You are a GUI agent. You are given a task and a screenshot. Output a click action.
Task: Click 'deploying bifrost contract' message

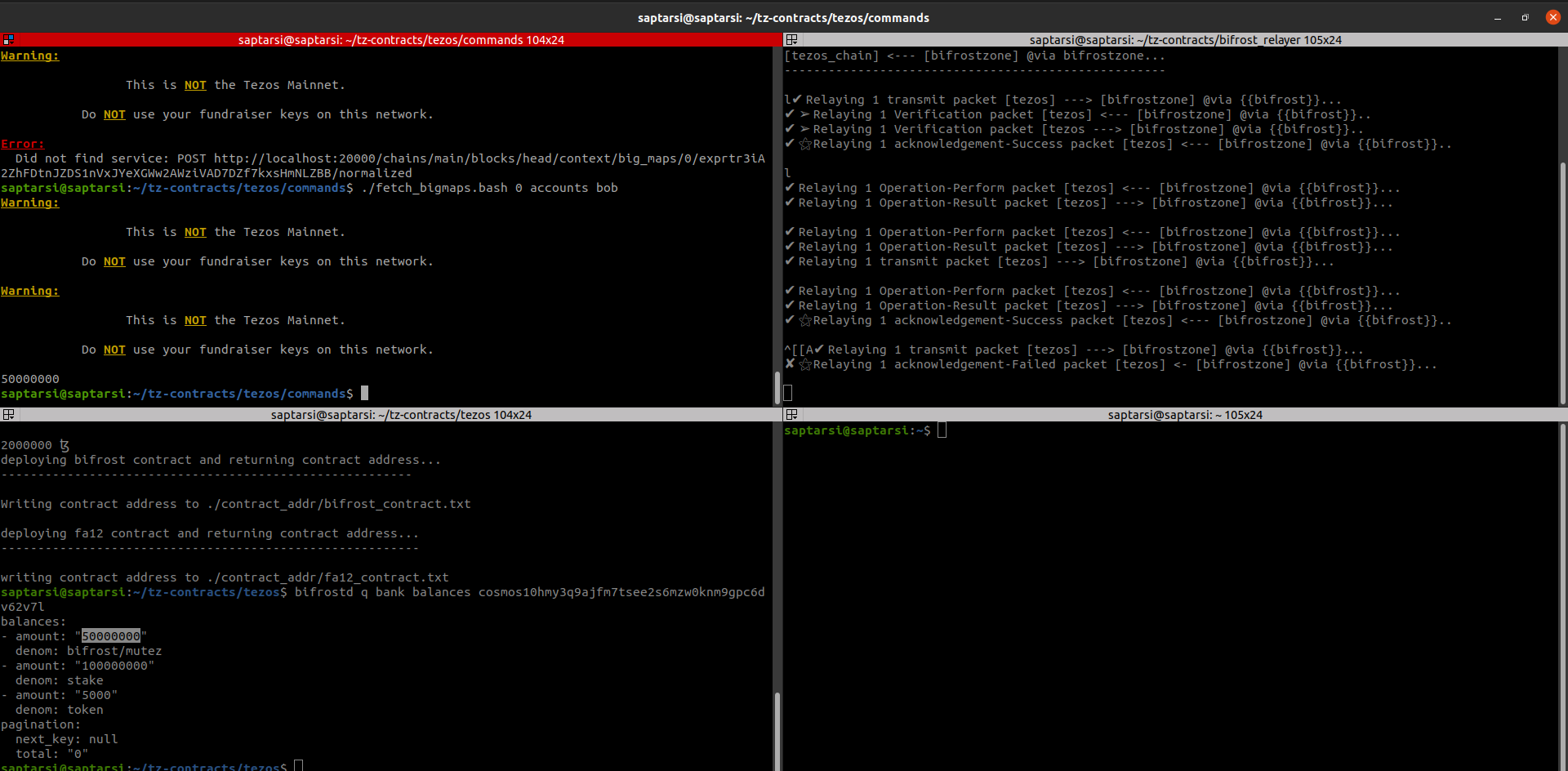click(x=220, y=460)
